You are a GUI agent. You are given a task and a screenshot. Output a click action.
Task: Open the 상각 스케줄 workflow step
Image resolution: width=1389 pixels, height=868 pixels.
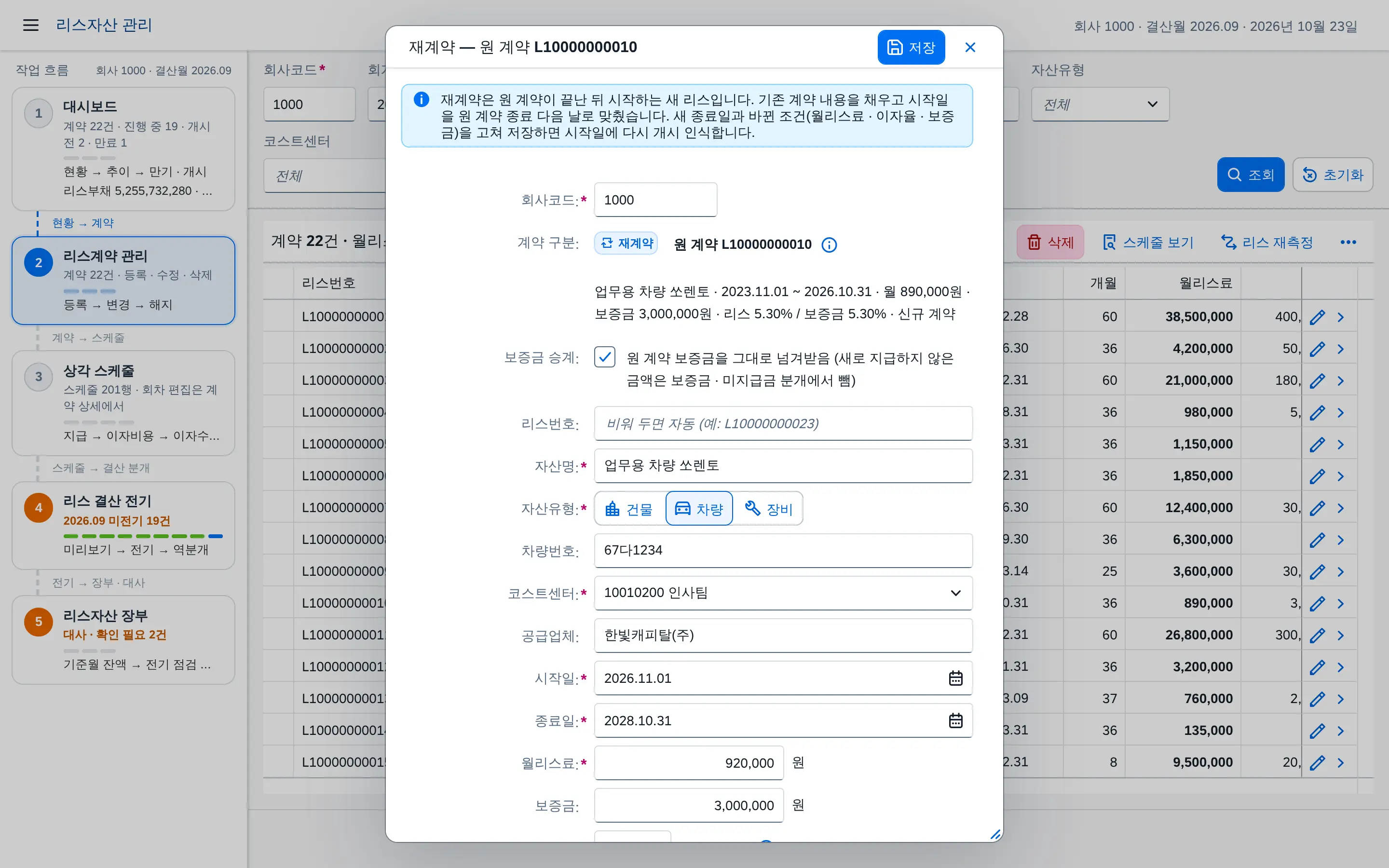(x=123, y=404)
